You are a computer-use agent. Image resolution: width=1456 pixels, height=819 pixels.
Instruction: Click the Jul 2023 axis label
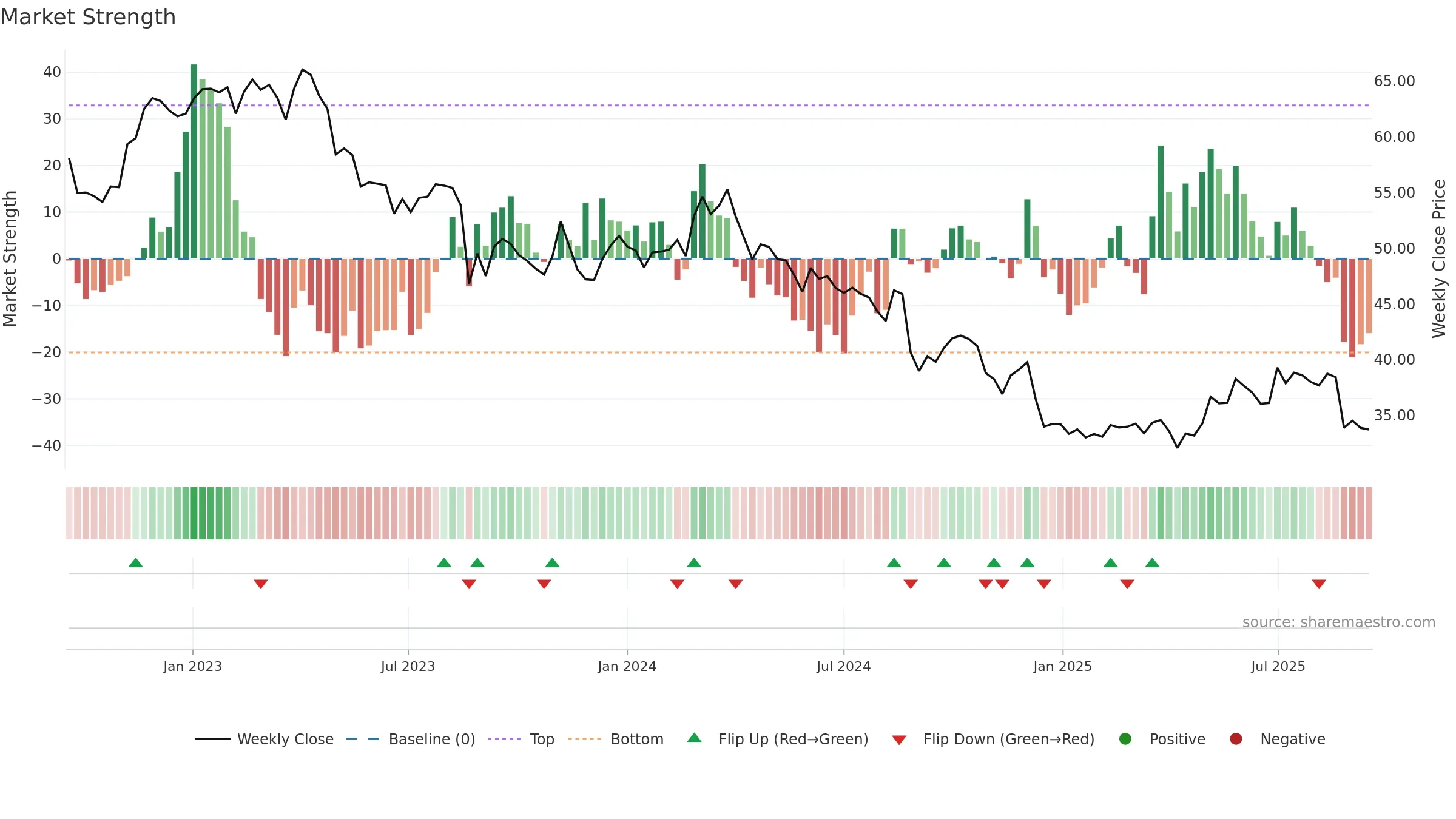408,666
